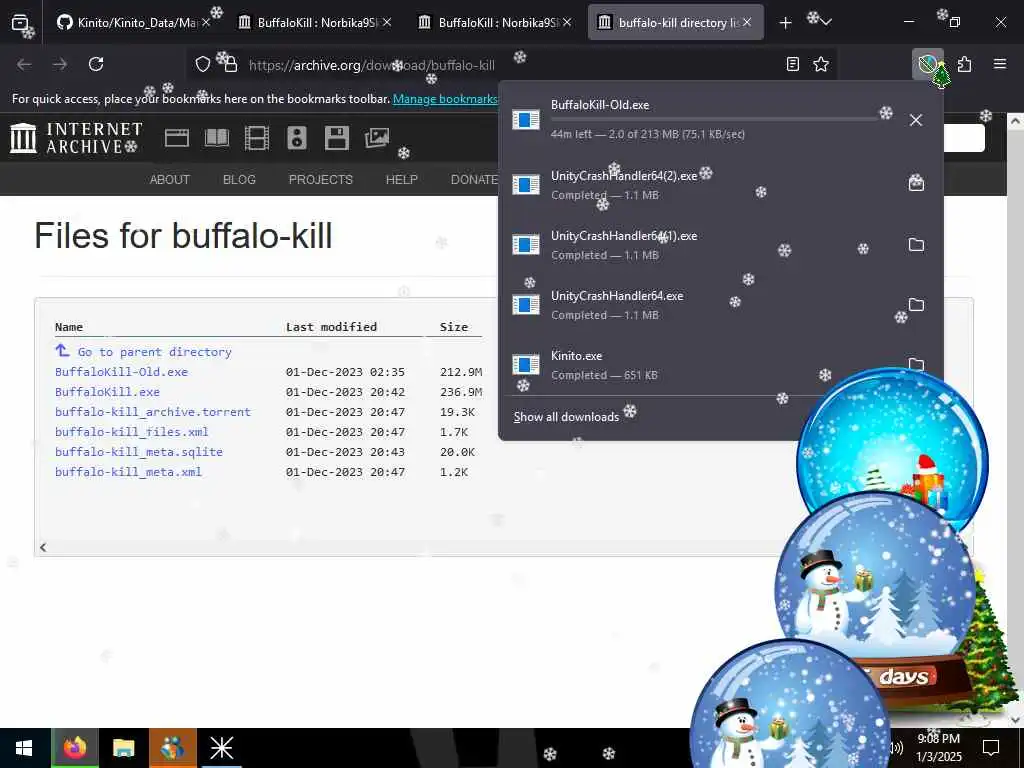Open the Internet Archive Software icon

pyautogui.click(x=337, y=138)
